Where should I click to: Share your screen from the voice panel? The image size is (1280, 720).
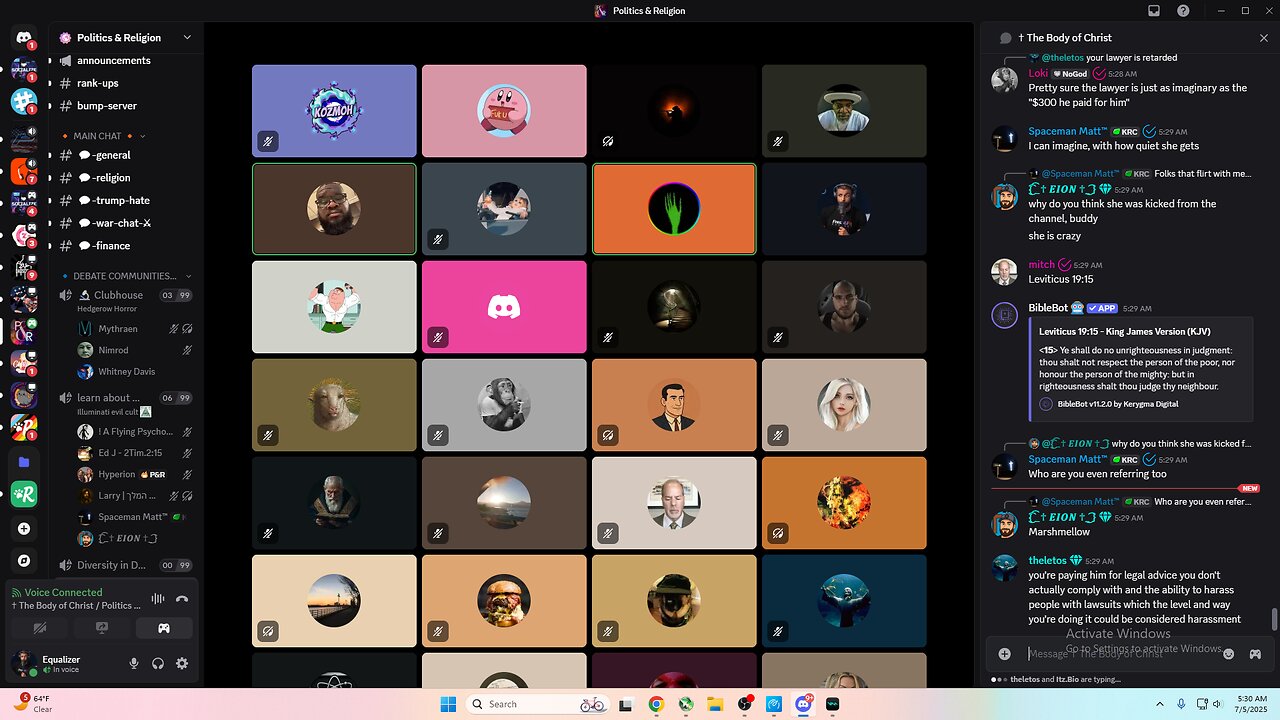(x=101, y=628)
